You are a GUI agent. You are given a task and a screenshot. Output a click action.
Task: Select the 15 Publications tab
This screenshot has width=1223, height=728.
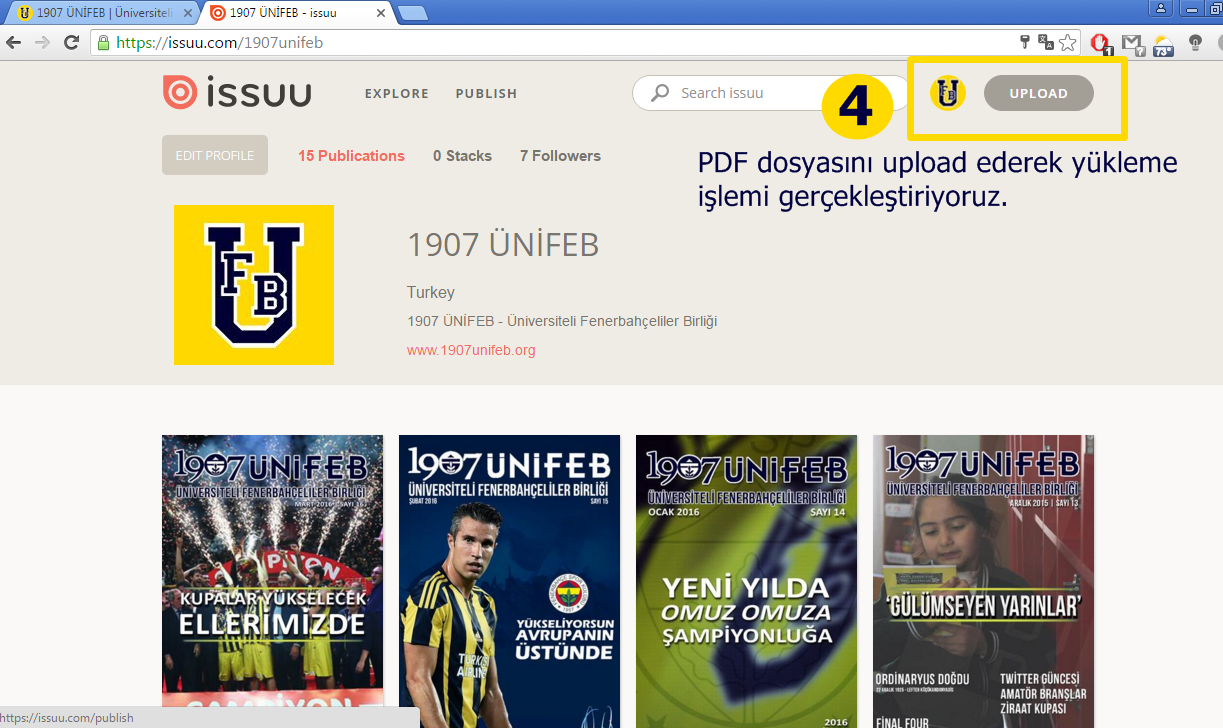[351, 156]
